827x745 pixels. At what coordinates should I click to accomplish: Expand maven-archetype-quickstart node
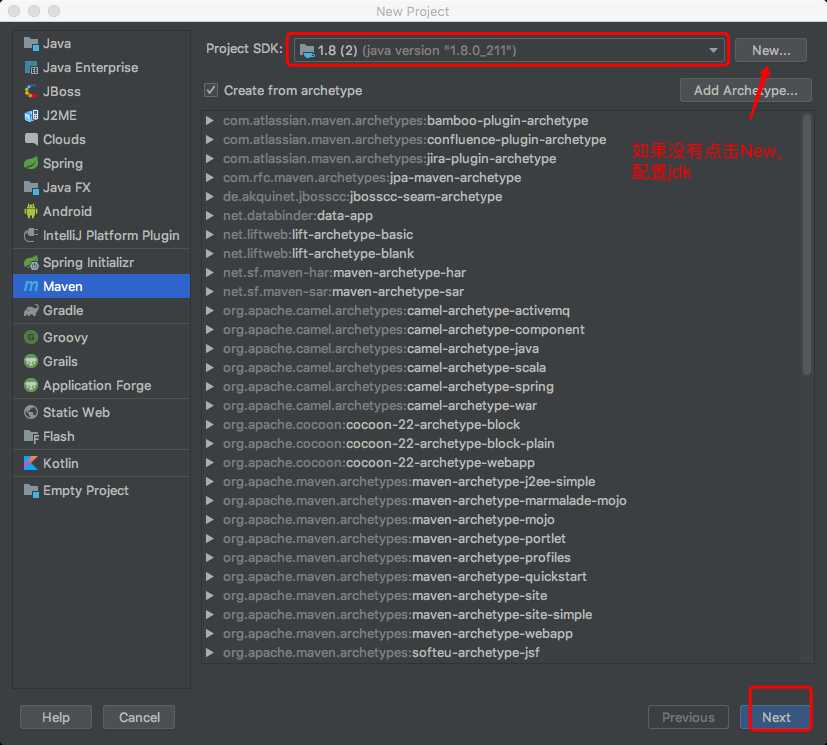click(x=210, y=577)
